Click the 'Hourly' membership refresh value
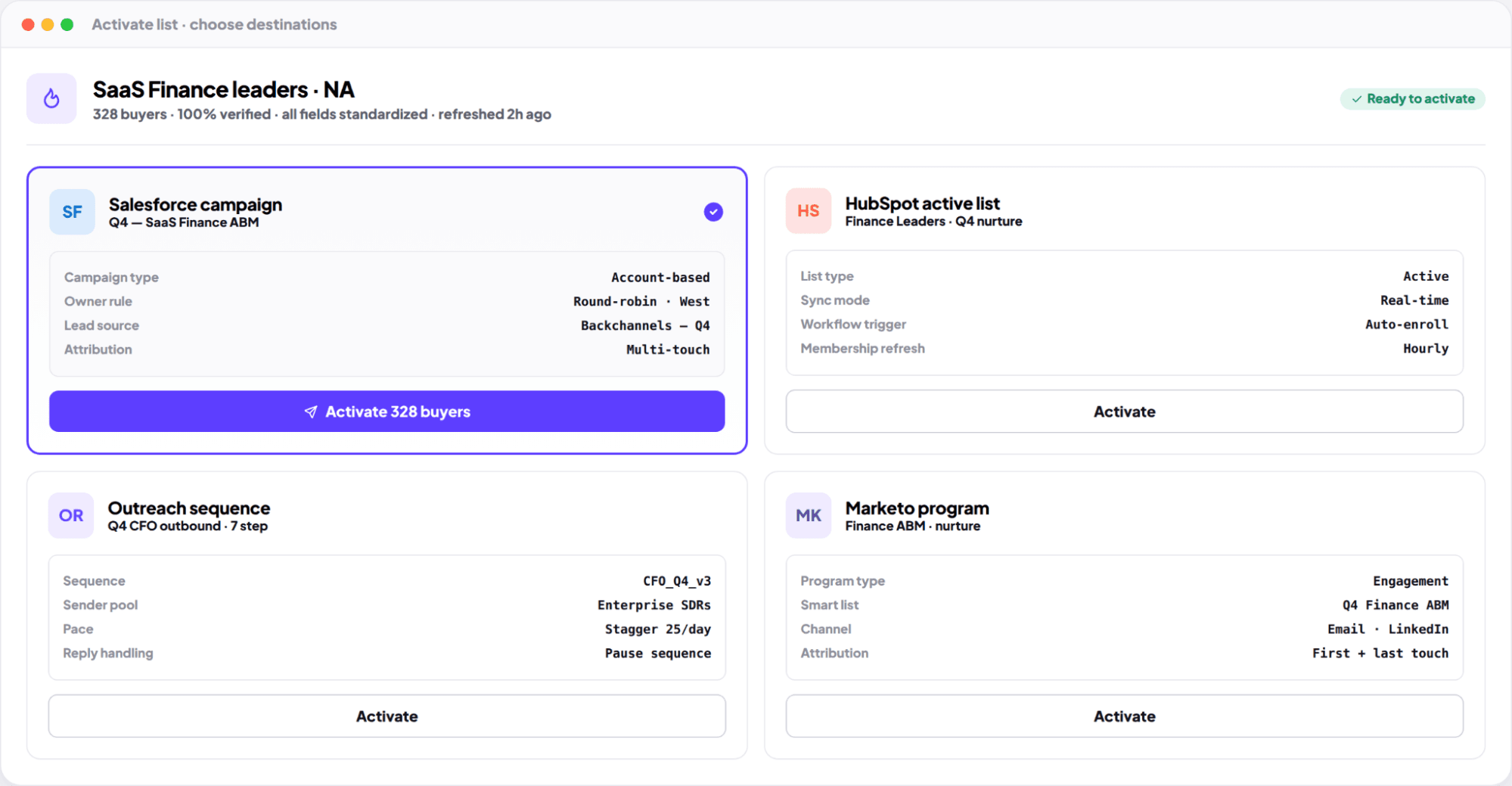Screen dimensions: 1512x786 [1426, 349]
